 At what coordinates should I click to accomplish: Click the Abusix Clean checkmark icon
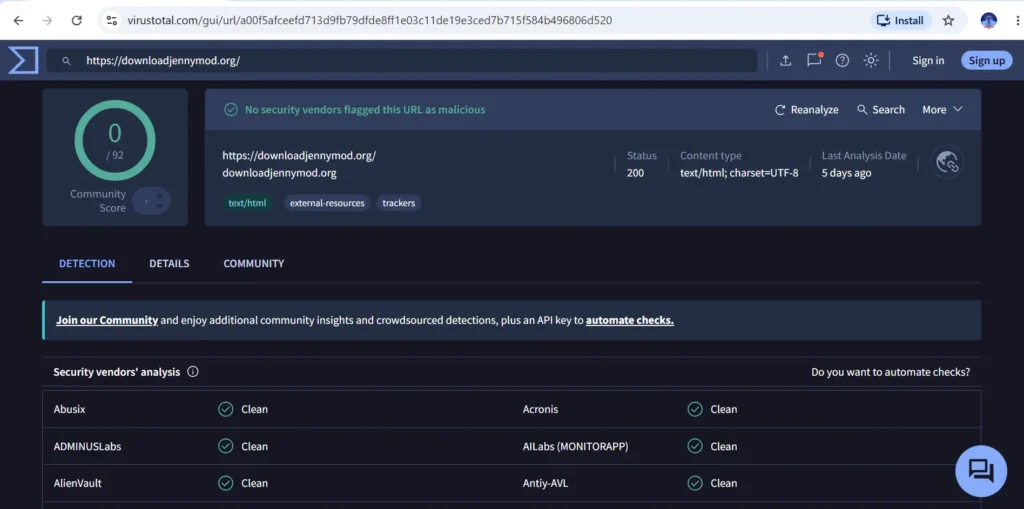click(x=225, y=409)
